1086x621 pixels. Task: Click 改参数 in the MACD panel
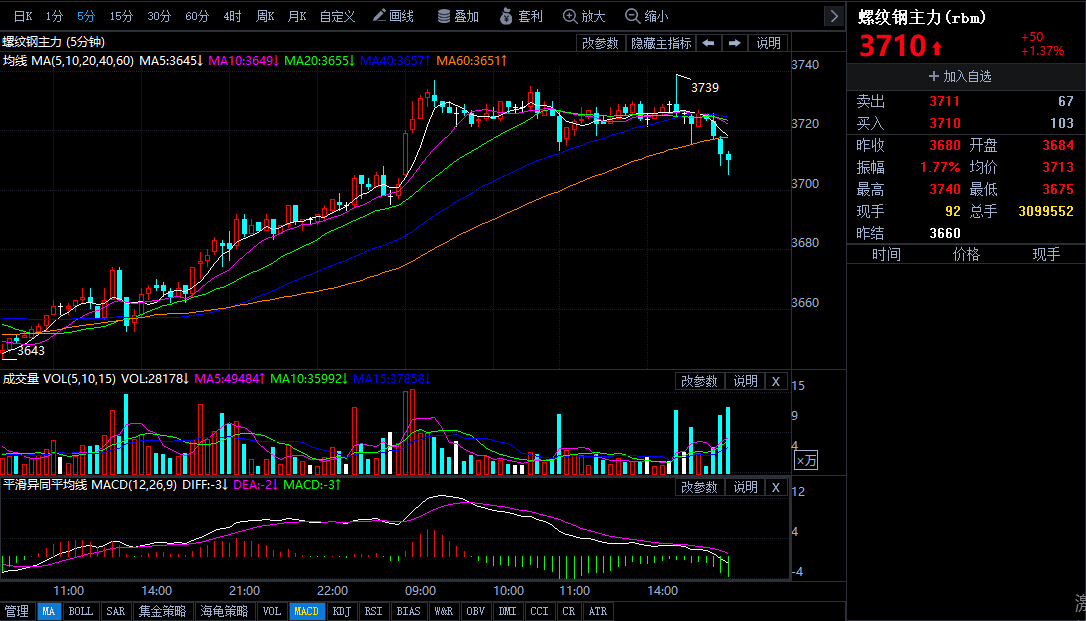(699, 487)
